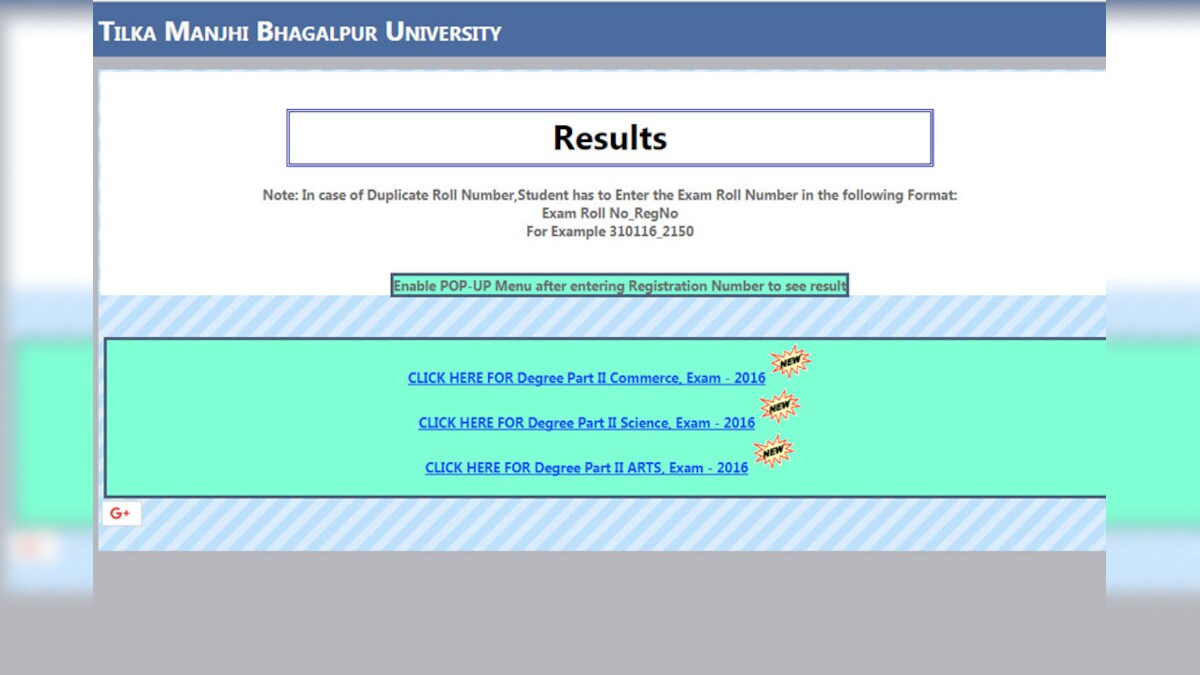Click the Results heading box

[x=610, y=138]
